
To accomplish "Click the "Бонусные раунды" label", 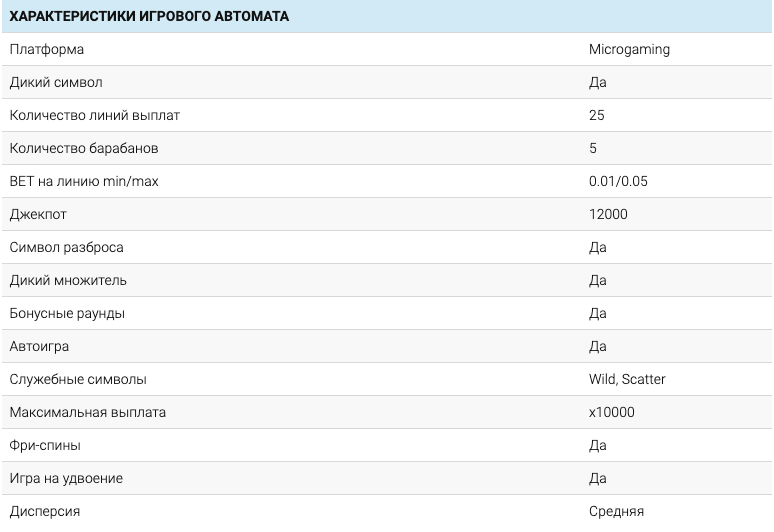I will pos(67,313).
